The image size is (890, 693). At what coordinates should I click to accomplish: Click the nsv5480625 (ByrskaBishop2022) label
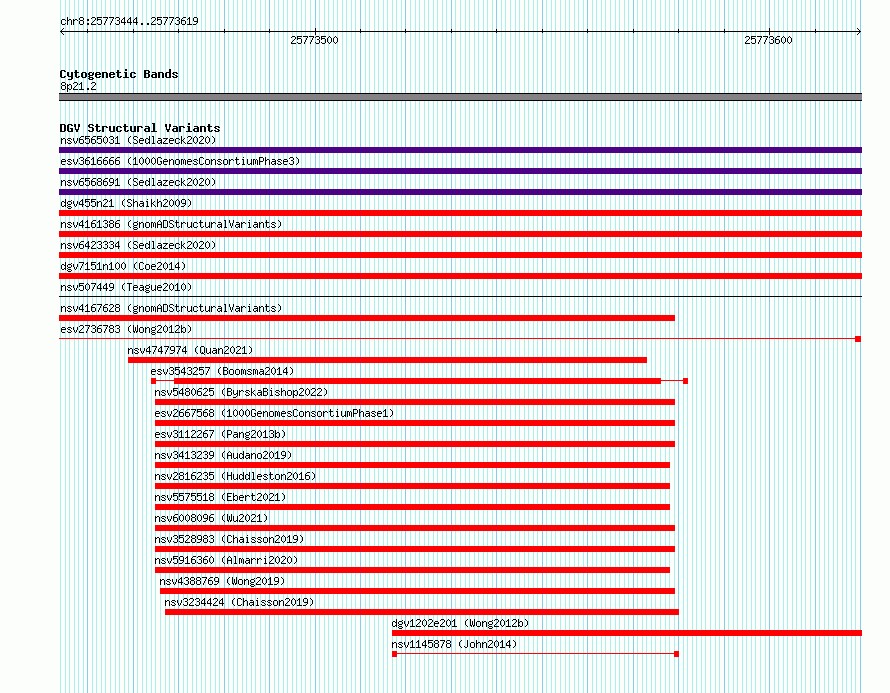click(241, 392)
